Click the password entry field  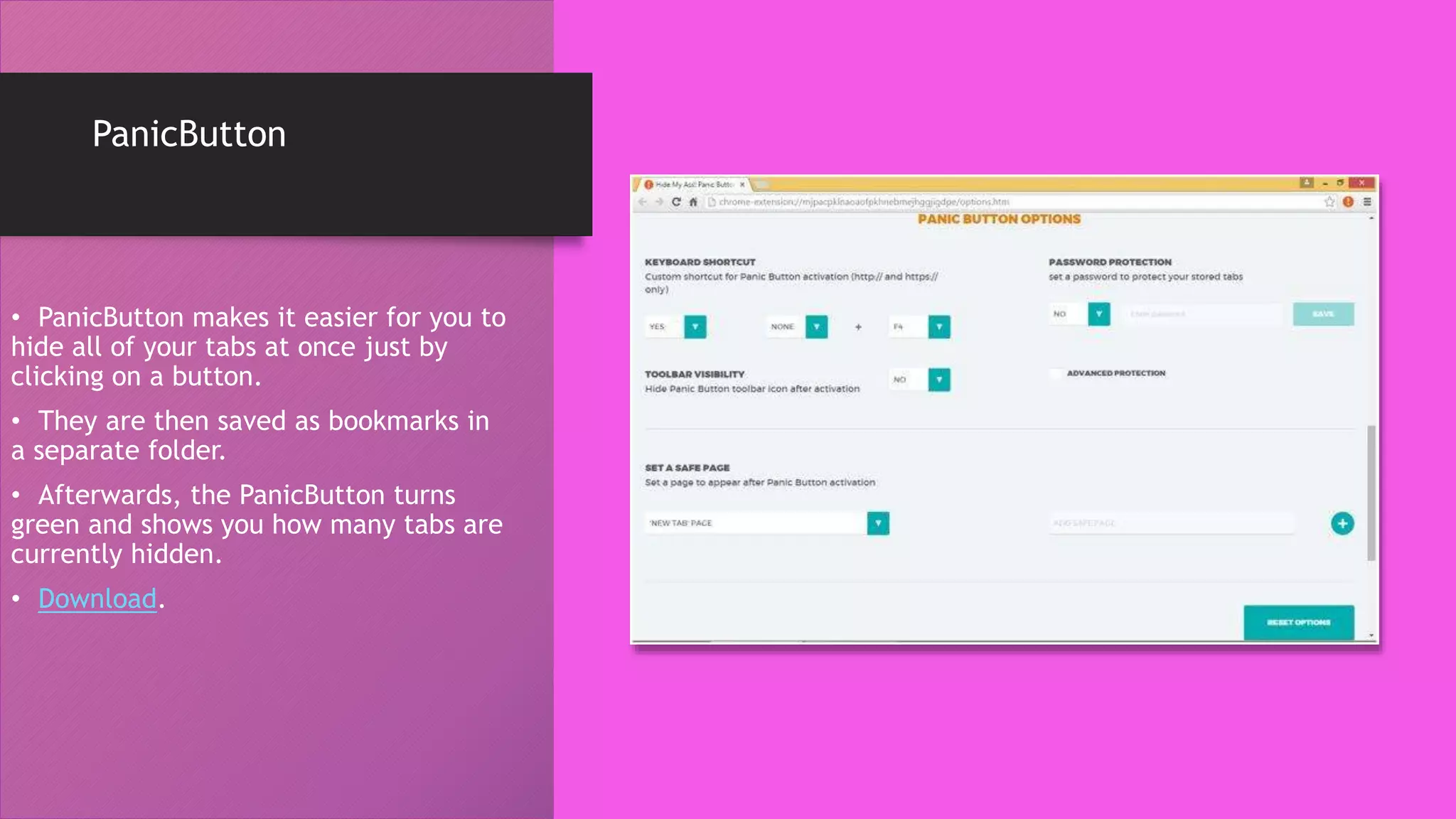coord(1203,314)
